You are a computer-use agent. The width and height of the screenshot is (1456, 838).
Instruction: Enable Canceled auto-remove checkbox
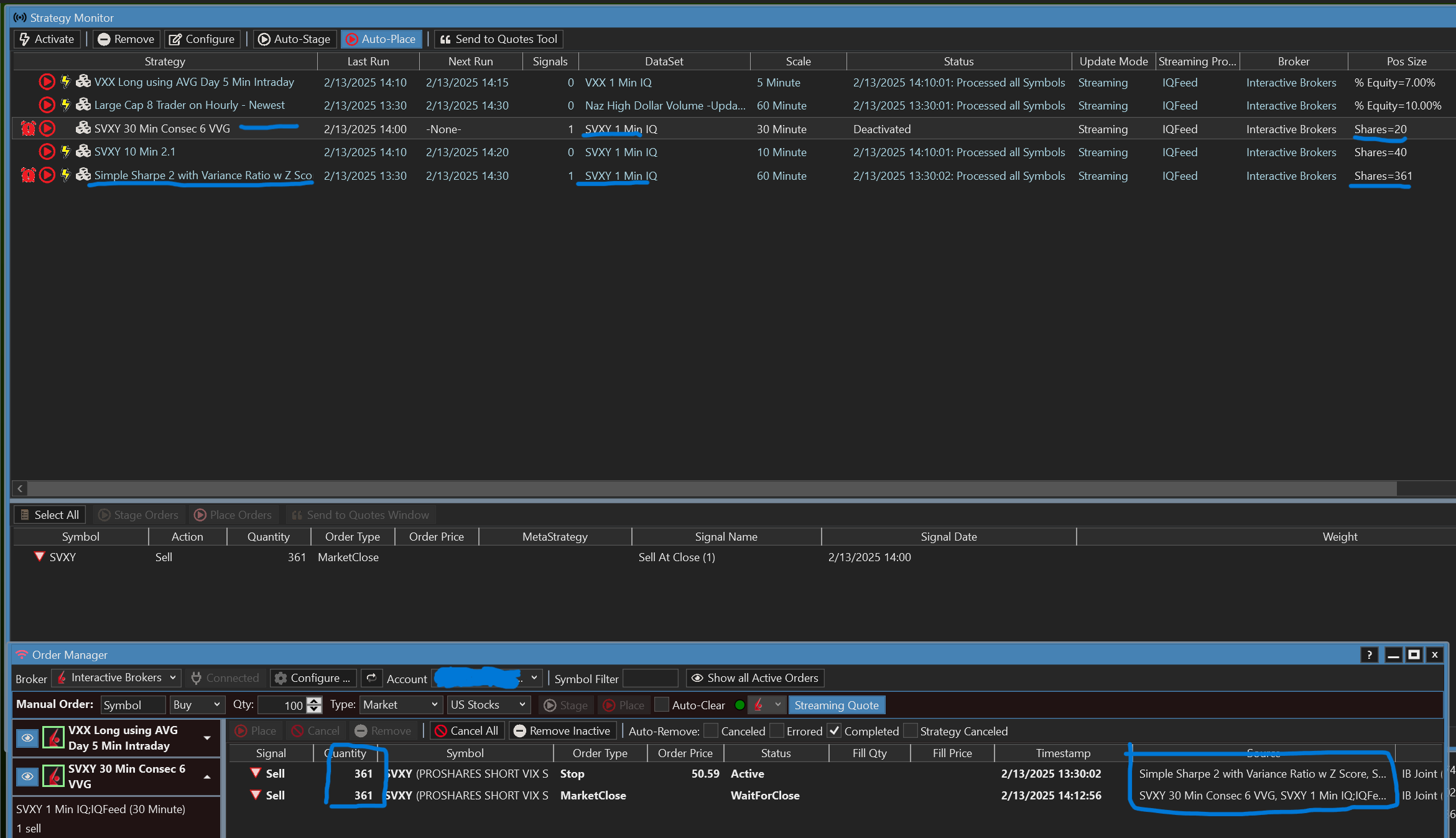coord(711,731)
